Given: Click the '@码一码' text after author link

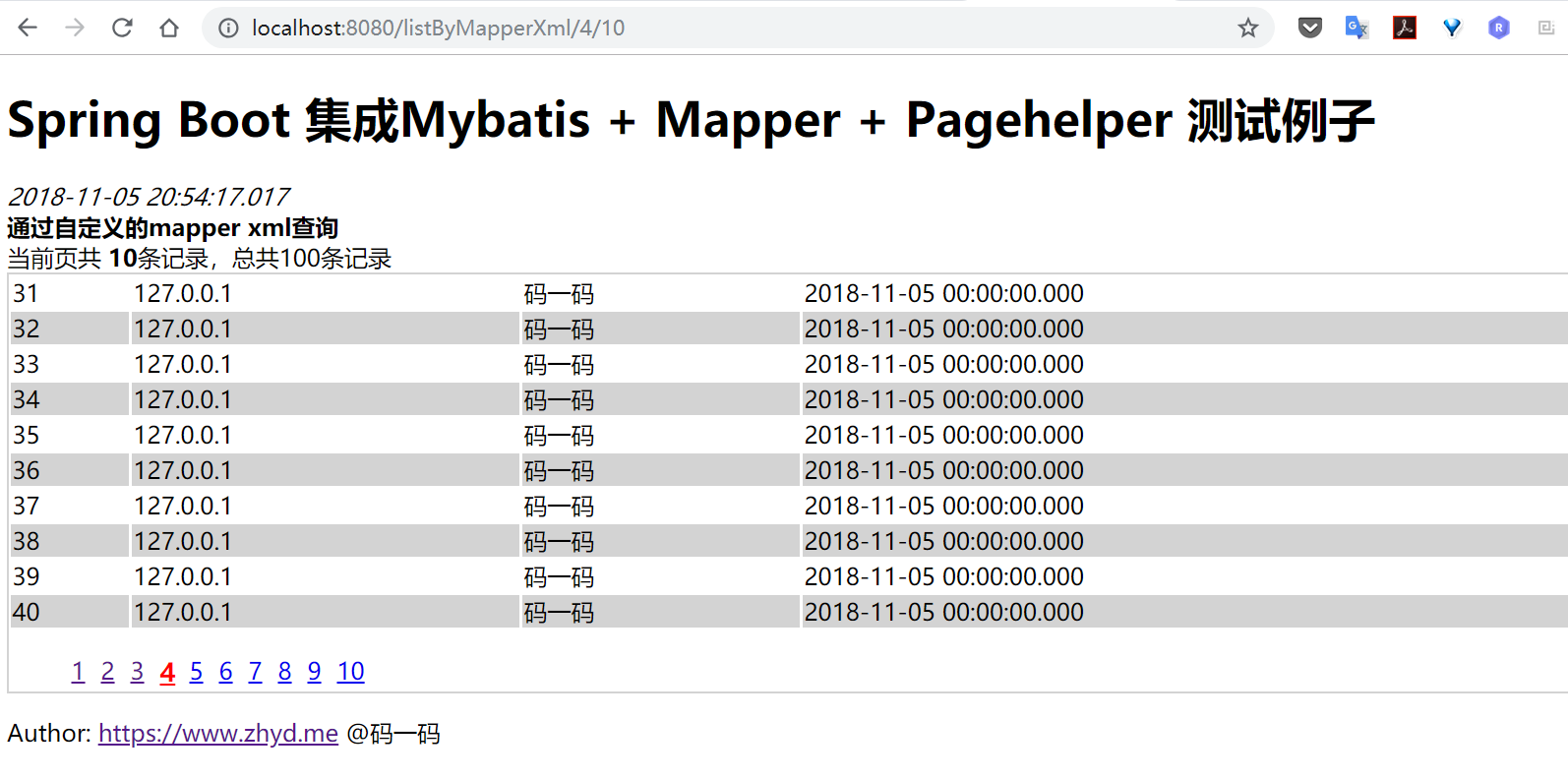Looking at the screenshot, I should pyautogui.click(x=393, y=733).
